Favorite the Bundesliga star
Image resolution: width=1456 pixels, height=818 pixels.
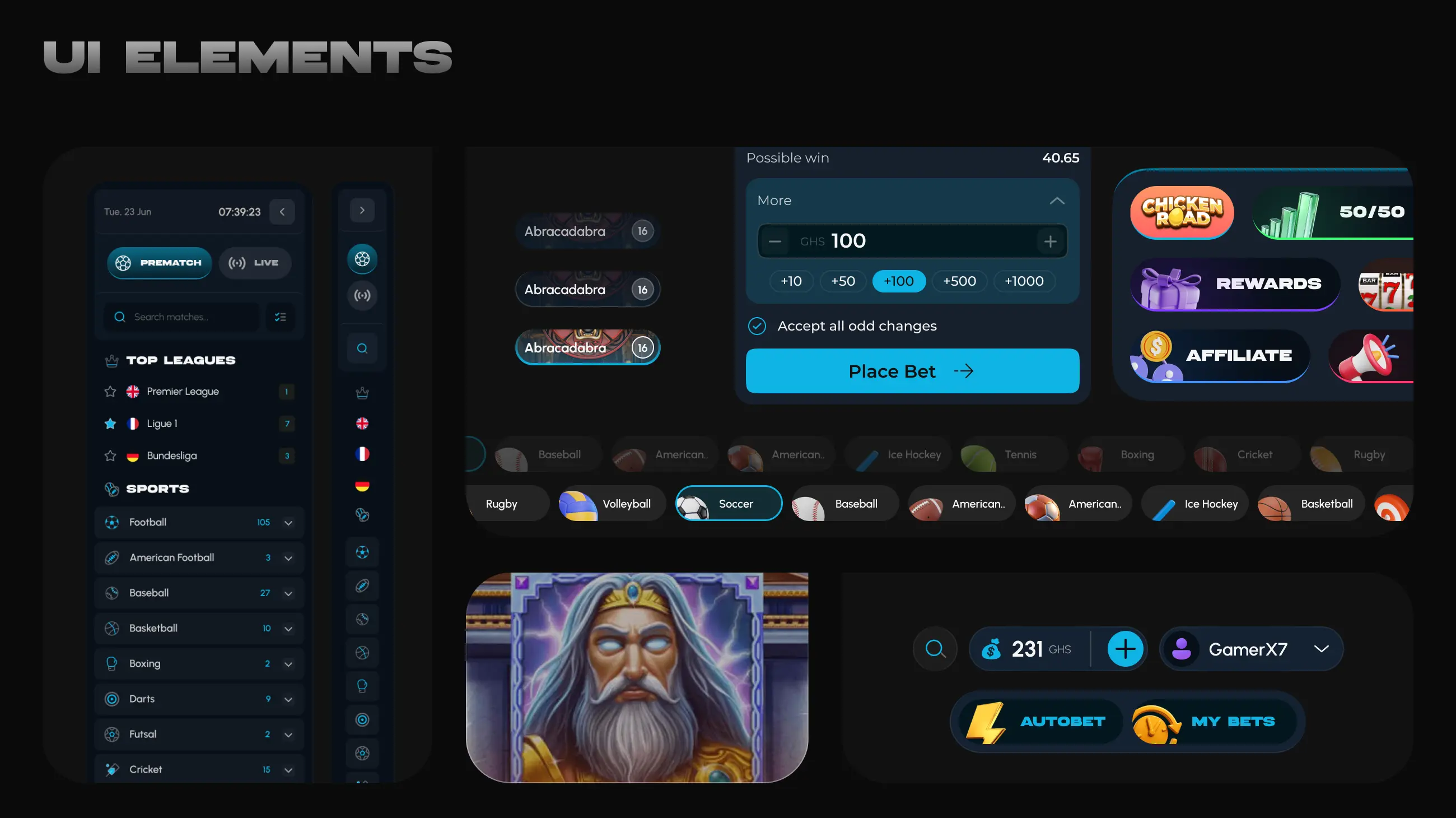[110, 456]
